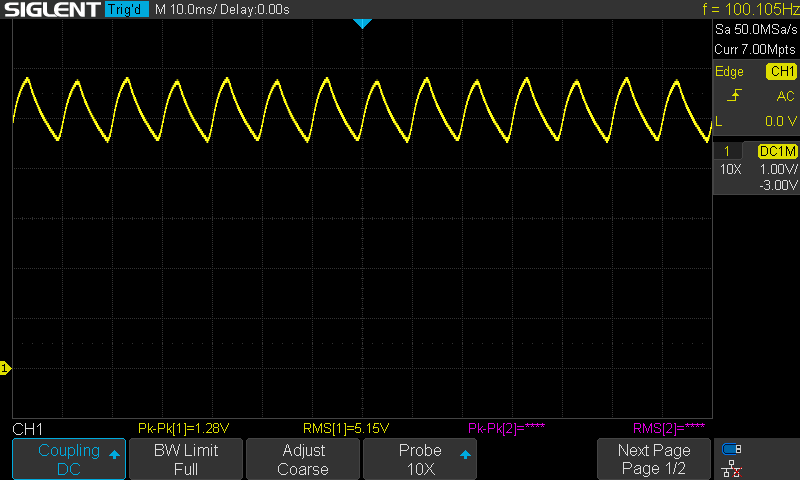Click the channel 1 ground level marker
Viewport: 800px width, 480px height.
(5, 369)
